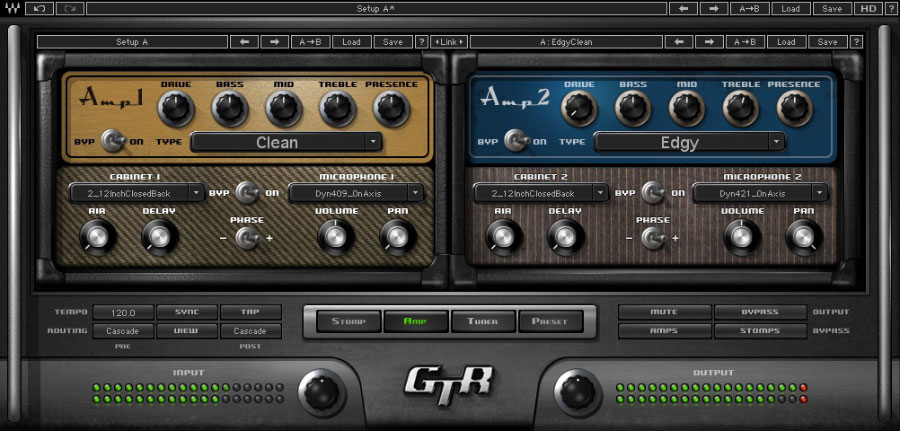Toggle the Amp 1 bypass switch
Screen dimensions: 900x431
116,141
